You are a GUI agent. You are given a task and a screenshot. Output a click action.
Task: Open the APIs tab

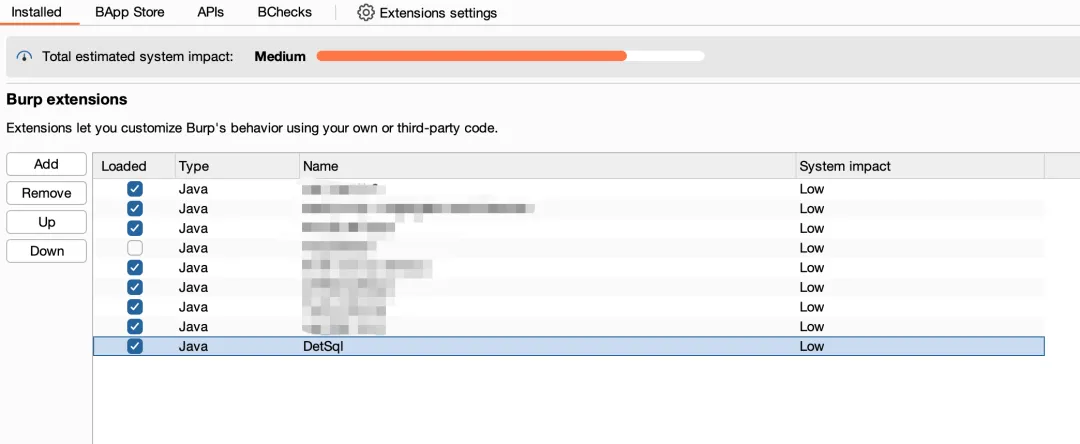210,12
